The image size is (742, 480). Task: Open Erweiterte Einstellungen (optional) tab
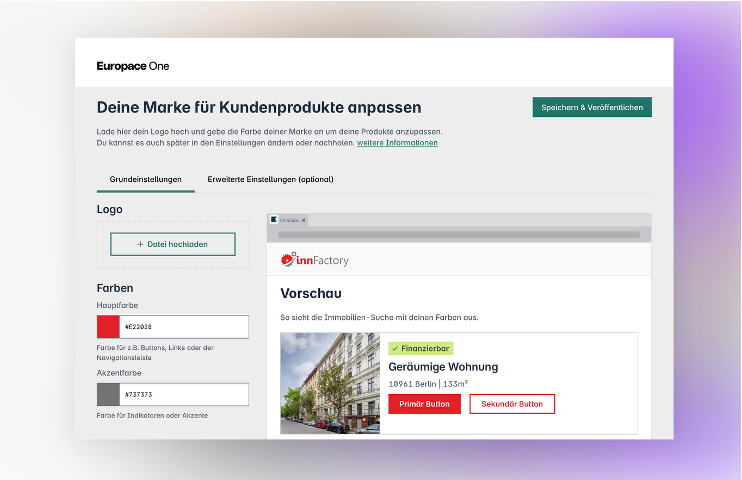[270, 180]
